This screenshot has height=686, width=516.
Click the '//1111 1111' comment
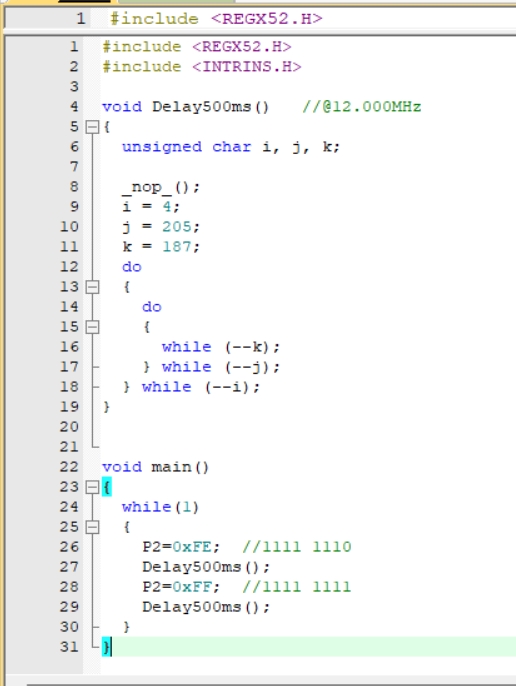click(x=297, y=587)
